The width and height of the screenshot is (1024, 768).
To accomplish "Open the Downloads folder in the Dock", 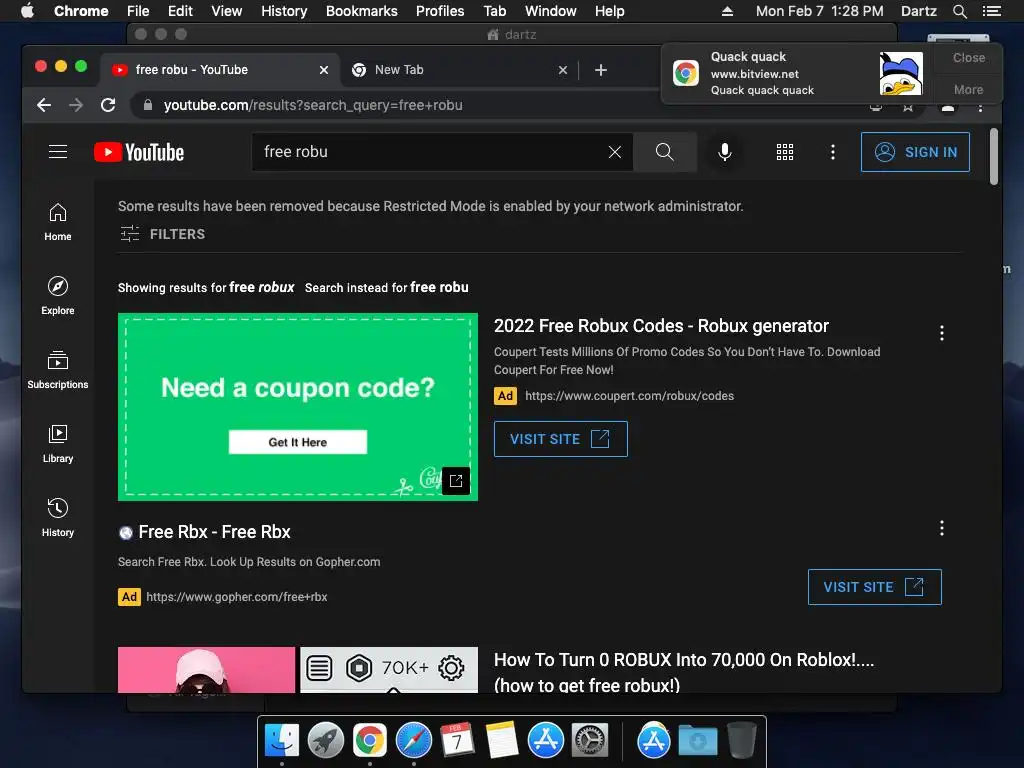I will pos(697,740).
